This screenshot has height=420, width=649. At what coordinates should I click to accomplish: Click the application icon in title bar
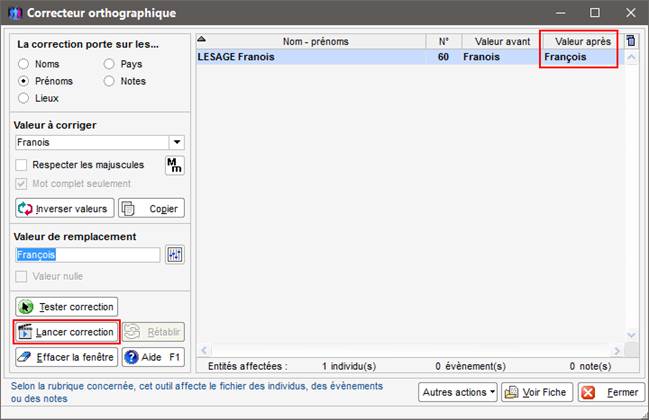coord(13,13)
